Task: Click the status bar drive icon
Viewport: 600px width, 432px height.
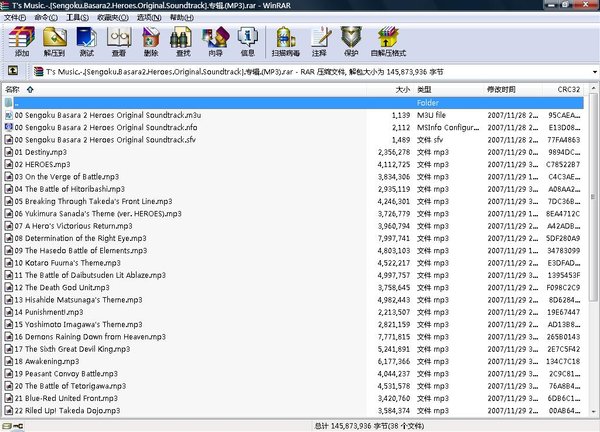Action: point(6,426)
